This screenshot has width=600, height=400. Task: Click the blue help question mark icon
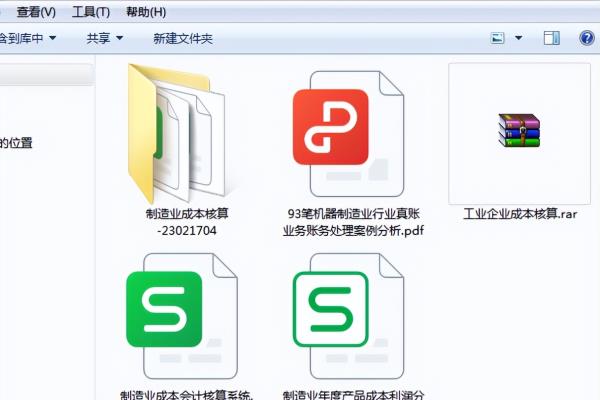pyautogui.click(x=587, y=38)
